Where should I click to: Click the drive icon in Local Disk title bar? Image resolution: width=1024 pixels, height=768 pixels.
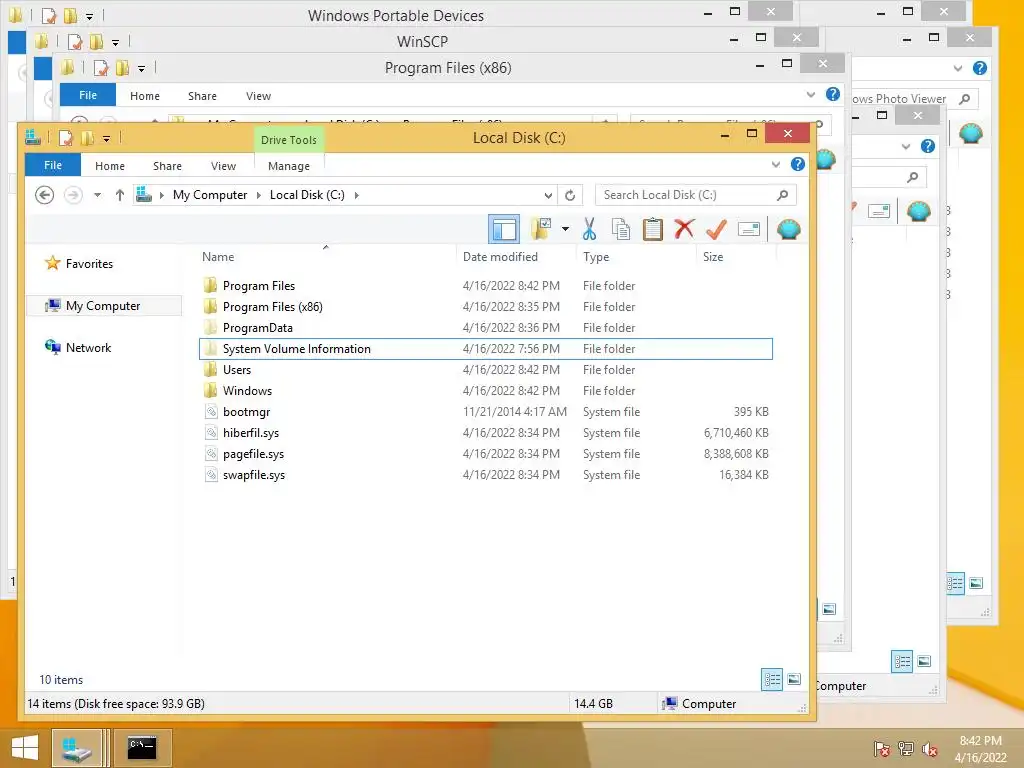click(33, 137)
